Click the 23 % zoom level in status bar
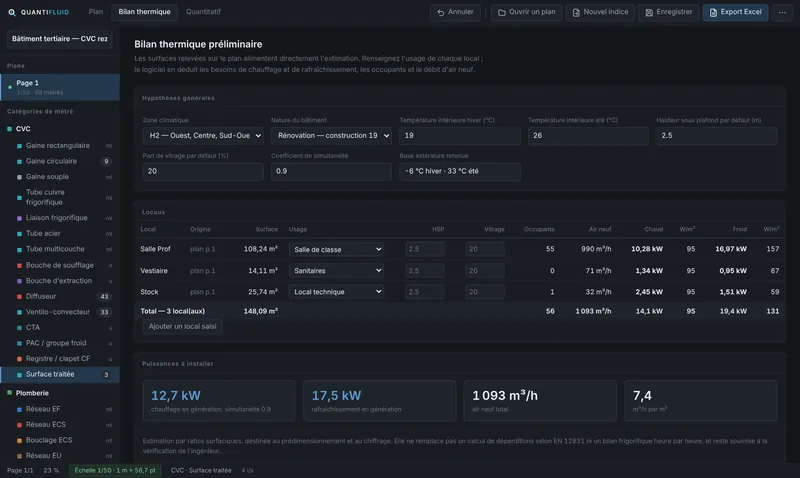800x478 pixels. pos(51,470)
